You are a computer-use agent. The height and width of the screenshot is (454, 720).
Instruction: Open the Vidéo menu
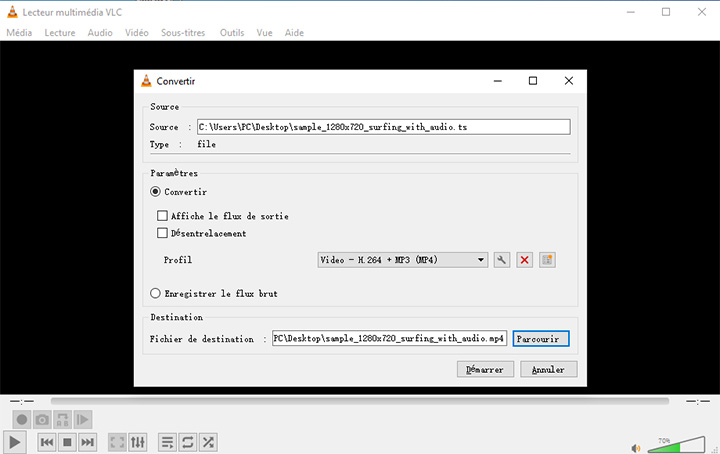tap(137, 33)
